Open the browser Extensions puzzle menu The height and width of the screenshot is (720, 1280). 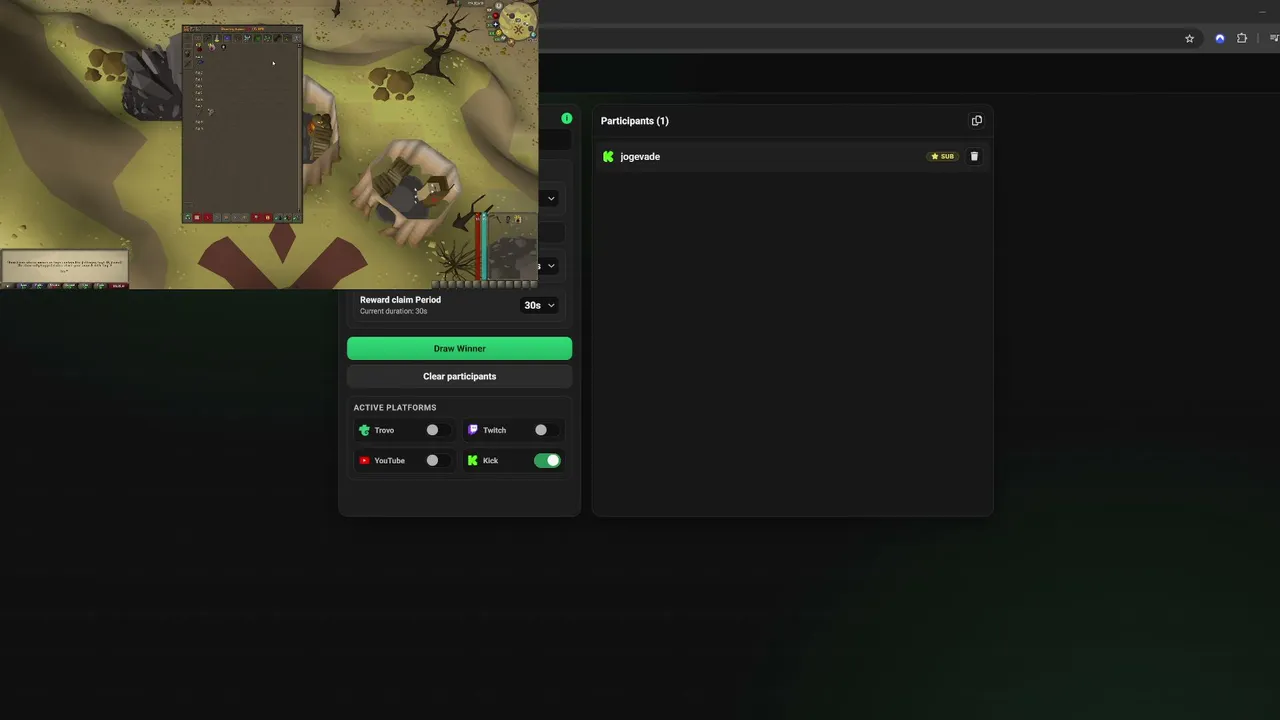point(1242,39)
